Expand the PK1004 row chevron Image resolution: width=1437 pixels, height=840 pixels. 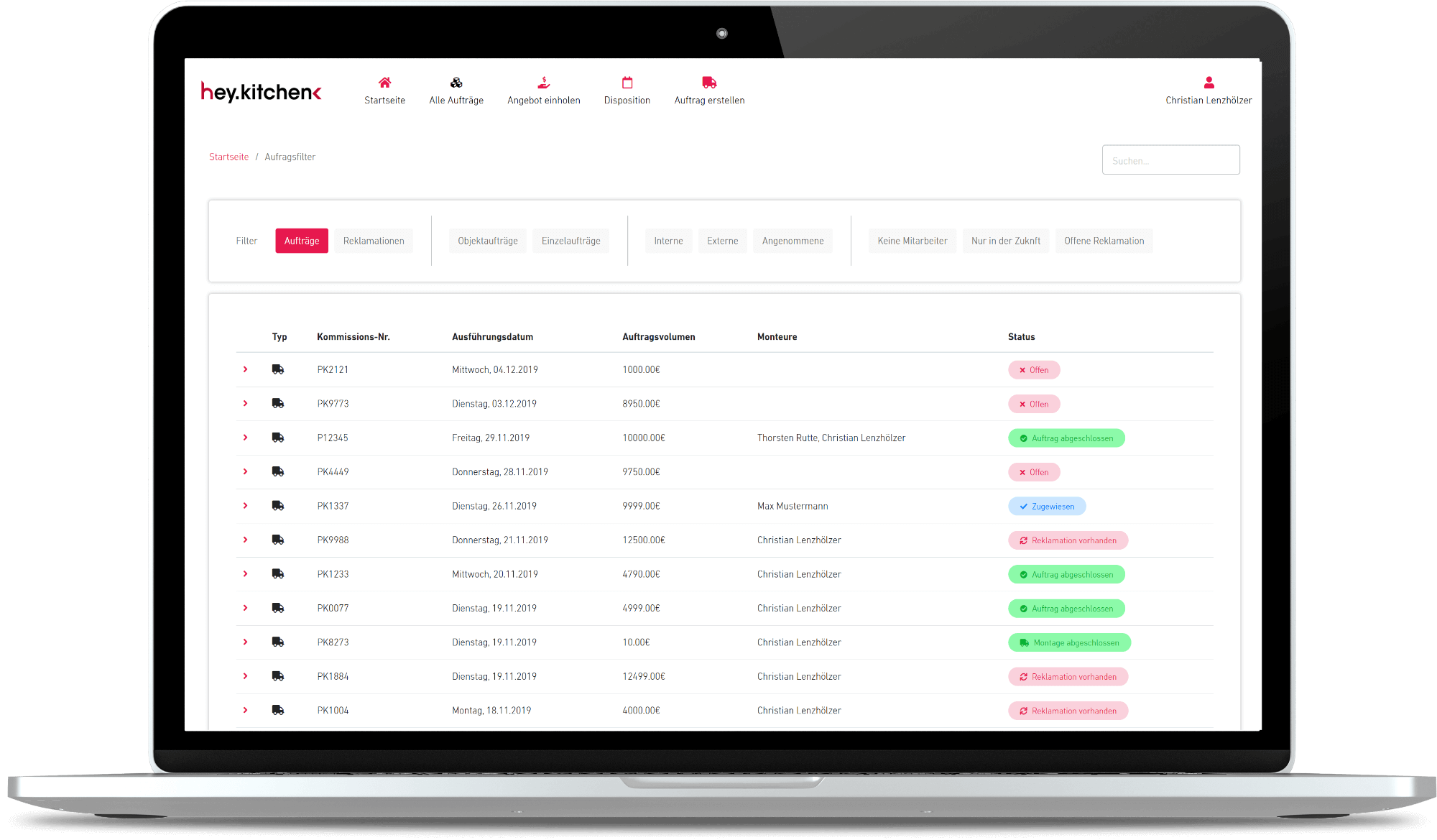pyautogui.click(x=245, y=710)
